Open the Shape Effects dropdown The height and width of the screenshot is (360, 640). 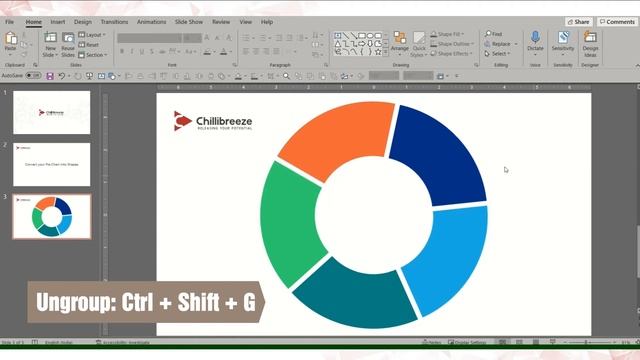(x=451, y=53)
